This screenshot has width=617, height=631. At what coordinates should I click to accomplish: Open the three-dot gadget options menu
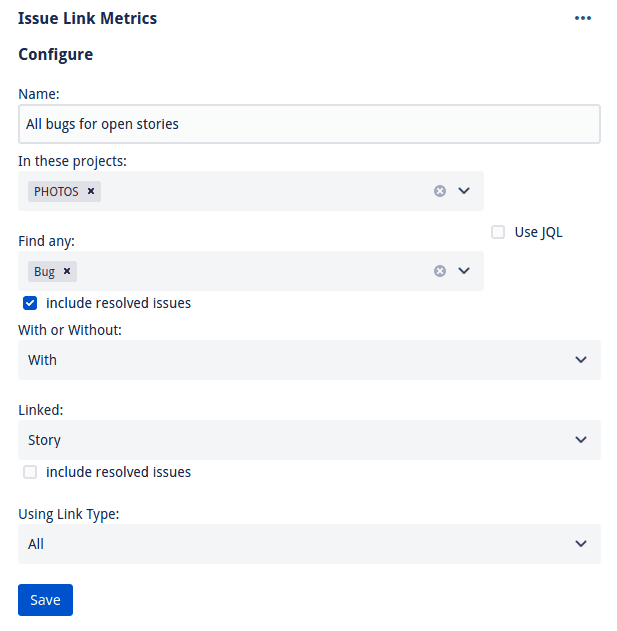pos(582,18)
